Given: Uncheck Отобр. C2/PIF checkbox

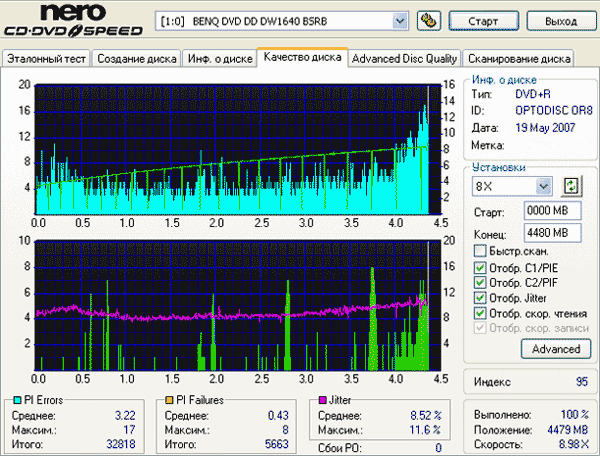Looking at the screenshot, I should 480,282.
